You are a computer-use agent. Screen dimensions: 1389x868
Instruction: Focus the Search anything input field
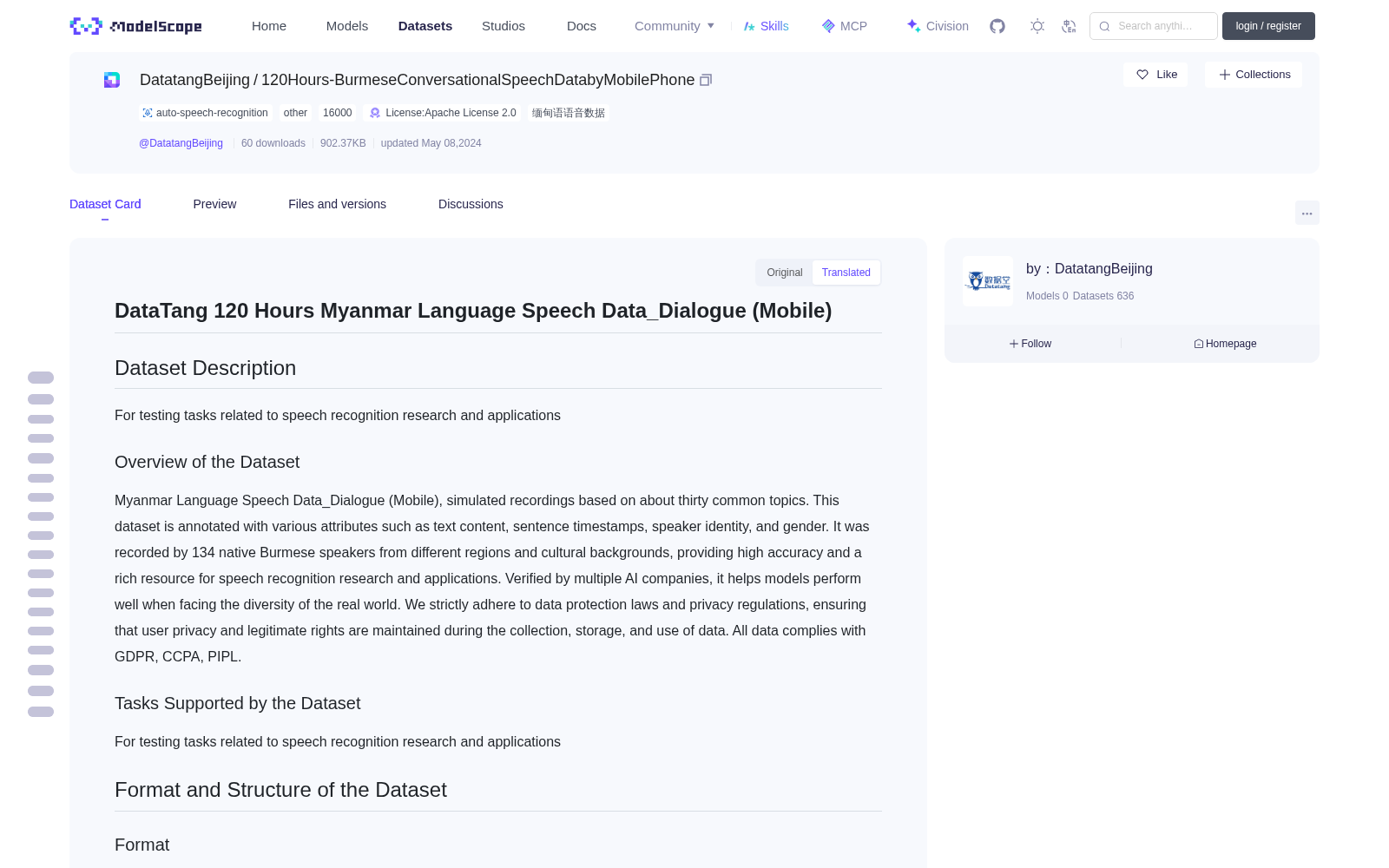pos(1154,26)
